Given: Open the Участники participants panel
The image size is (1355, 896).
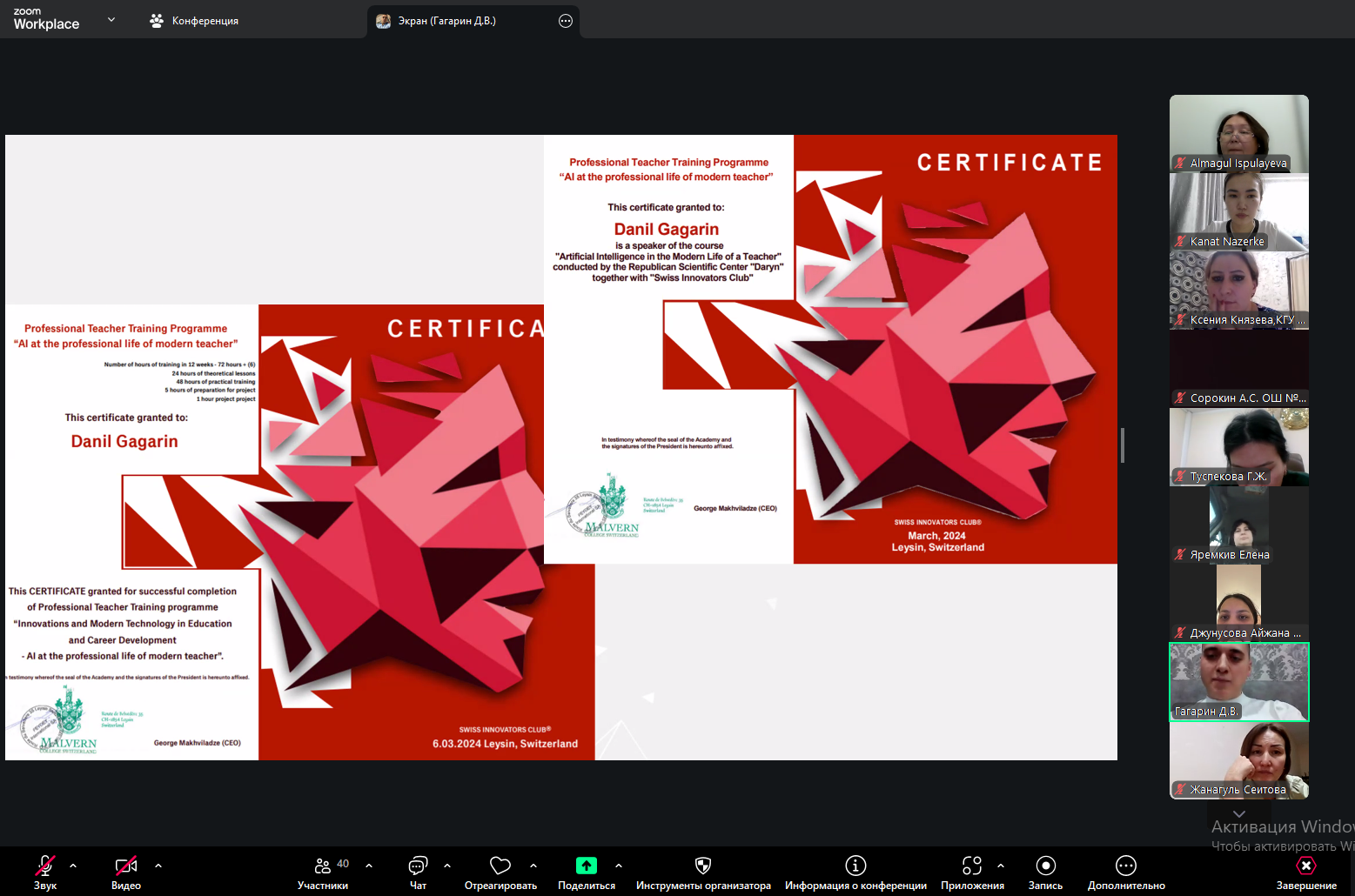Looking at the screenshot, I should click(323, 866).
